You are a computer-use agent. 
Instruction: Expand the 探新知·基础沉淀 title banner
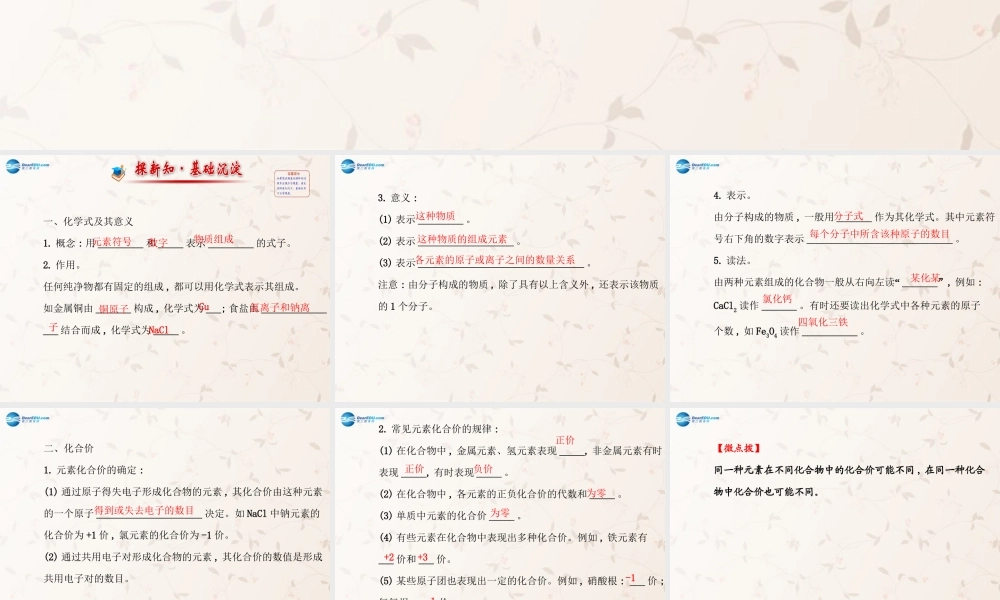point(188,170)
